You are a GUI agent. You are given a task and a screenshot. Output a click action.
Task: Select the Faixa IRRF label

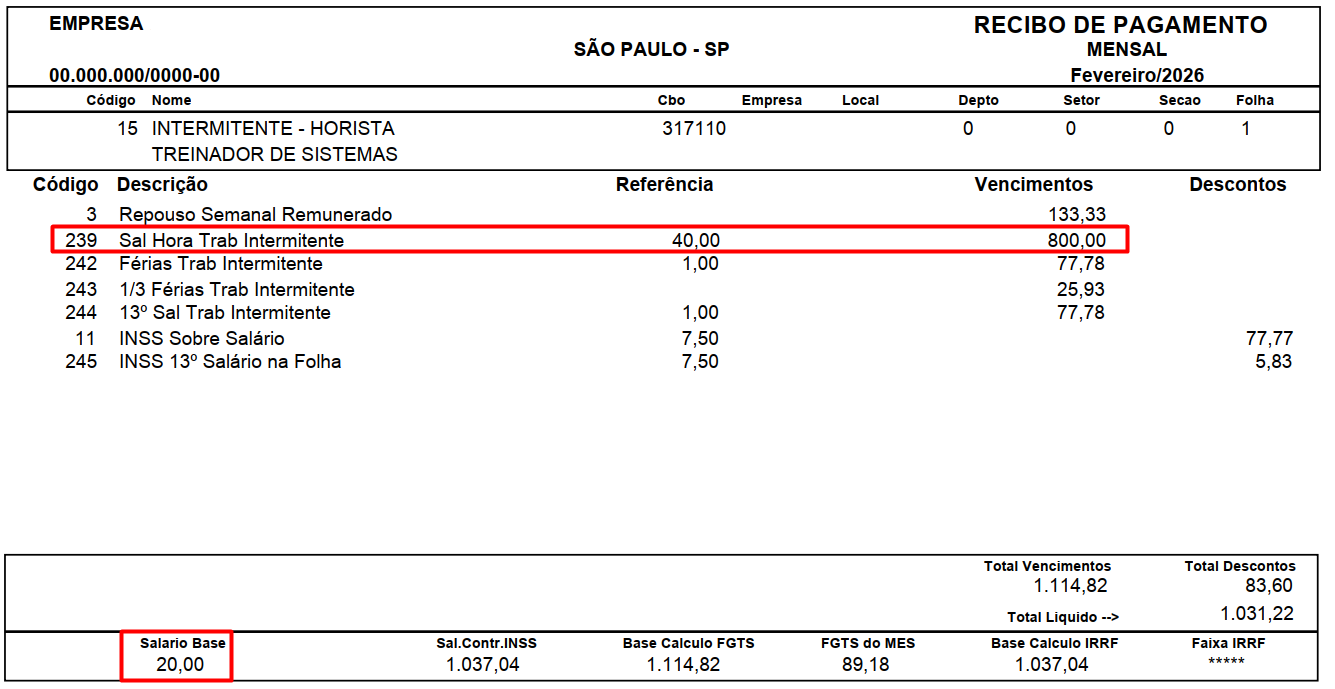click(1230, 643)
